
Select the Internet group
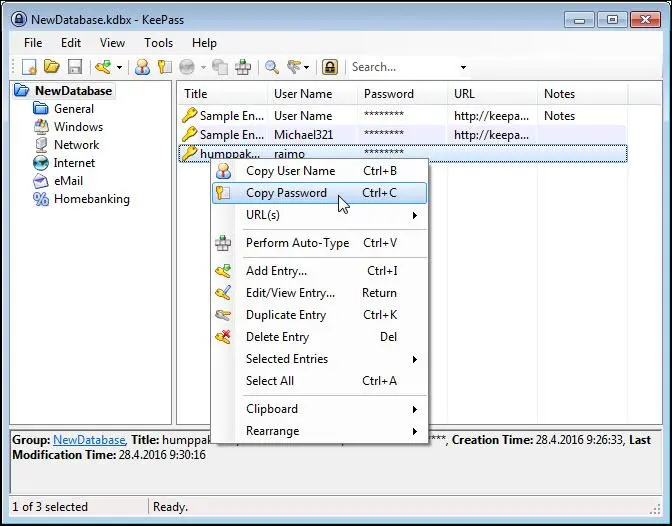[74, 163]
